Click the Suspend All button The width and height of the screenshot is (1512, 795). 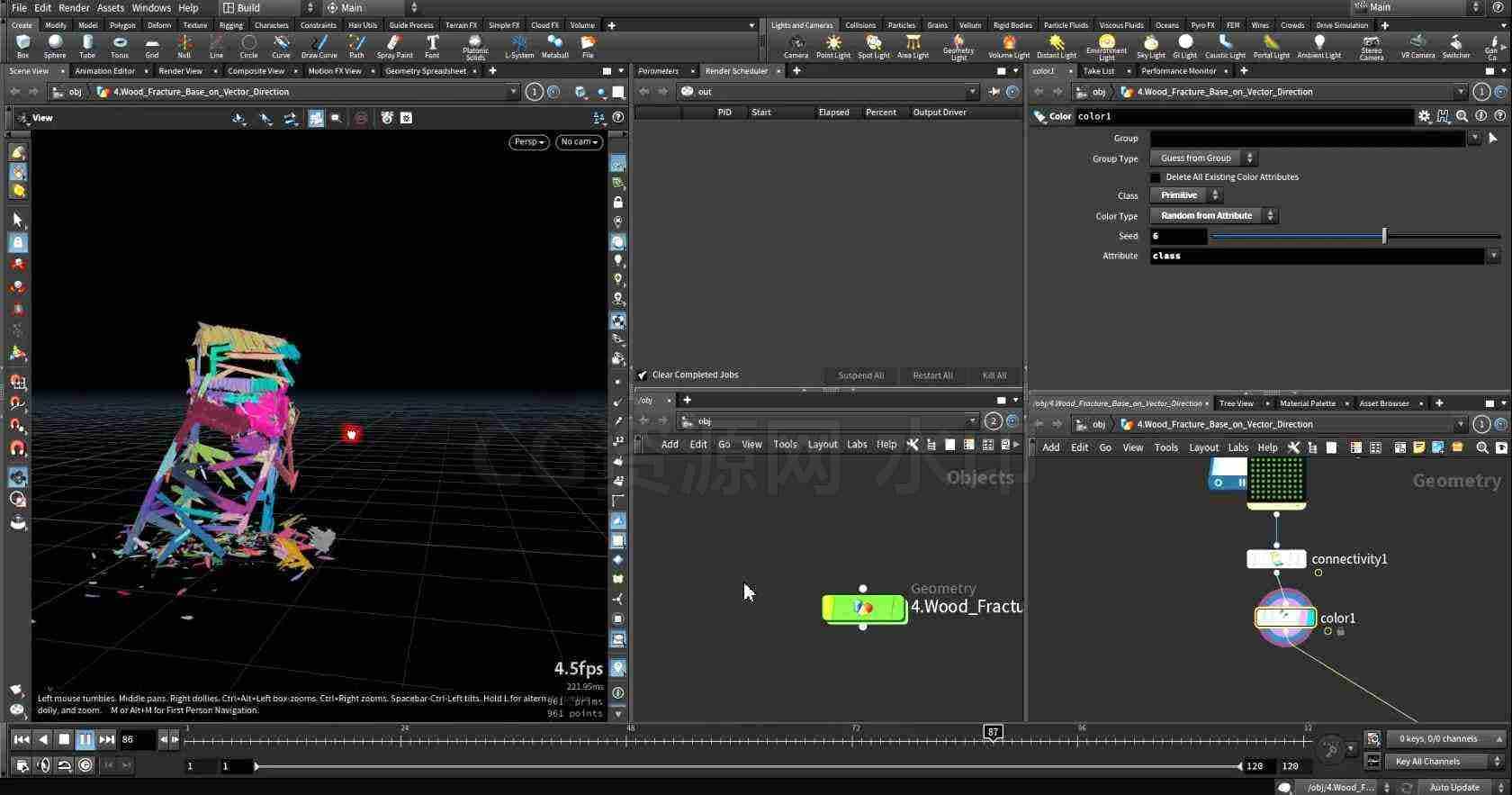point(860,375)
